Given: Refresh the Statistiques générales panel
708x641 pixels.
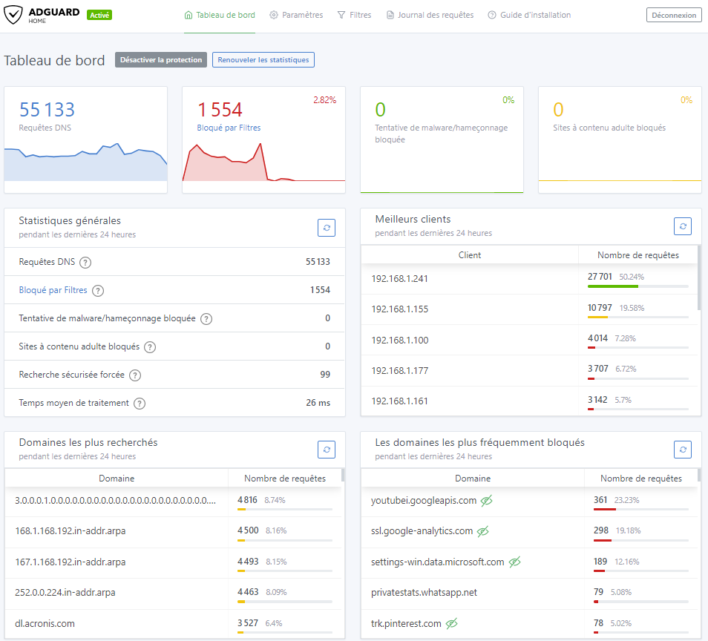Looking at the screenshot, I should click(326, 228).
